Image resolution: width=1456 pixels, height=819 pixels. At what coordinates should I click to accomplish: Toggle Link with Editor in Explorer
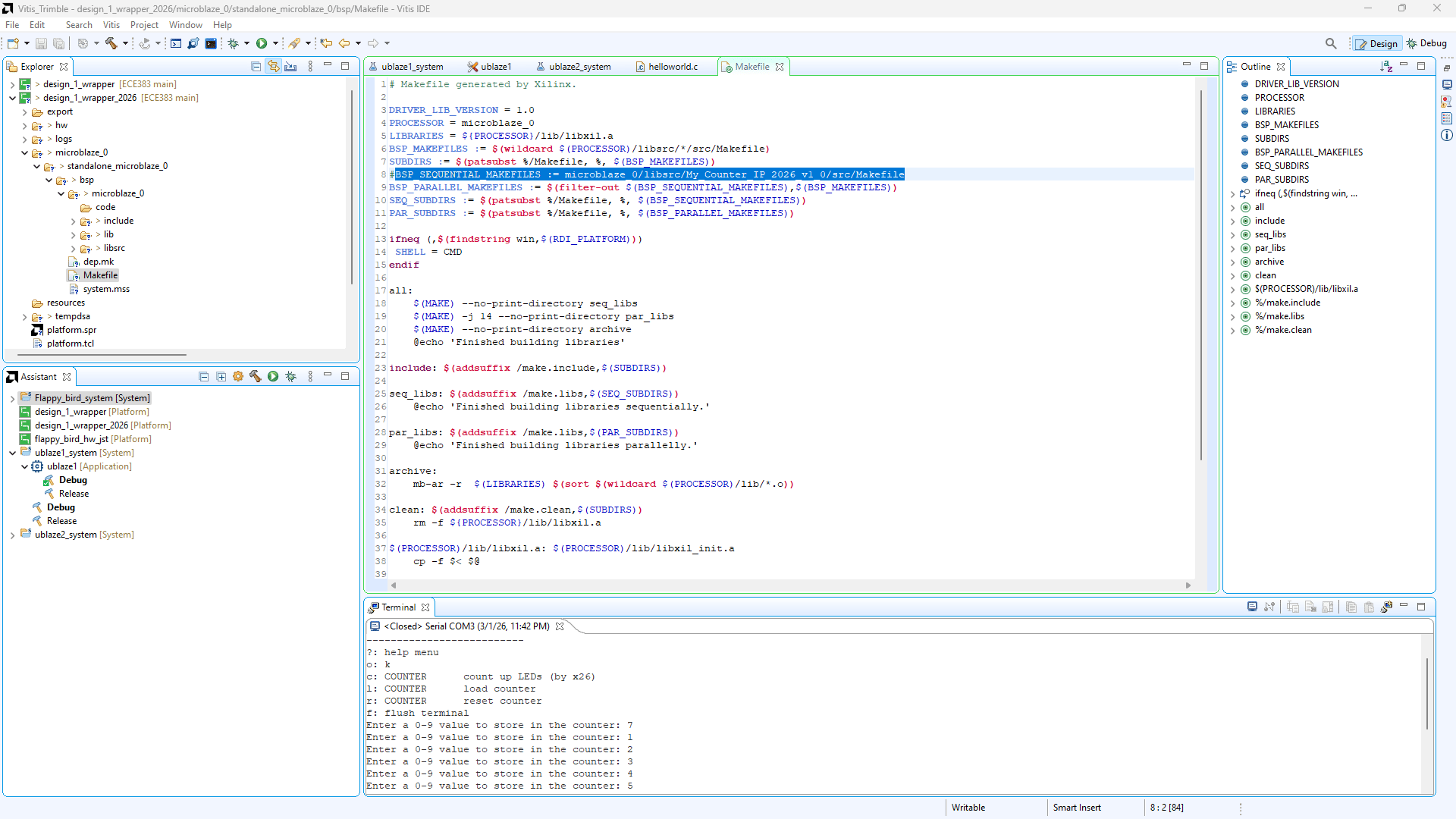pyautogui.click(x=274, y=66)
